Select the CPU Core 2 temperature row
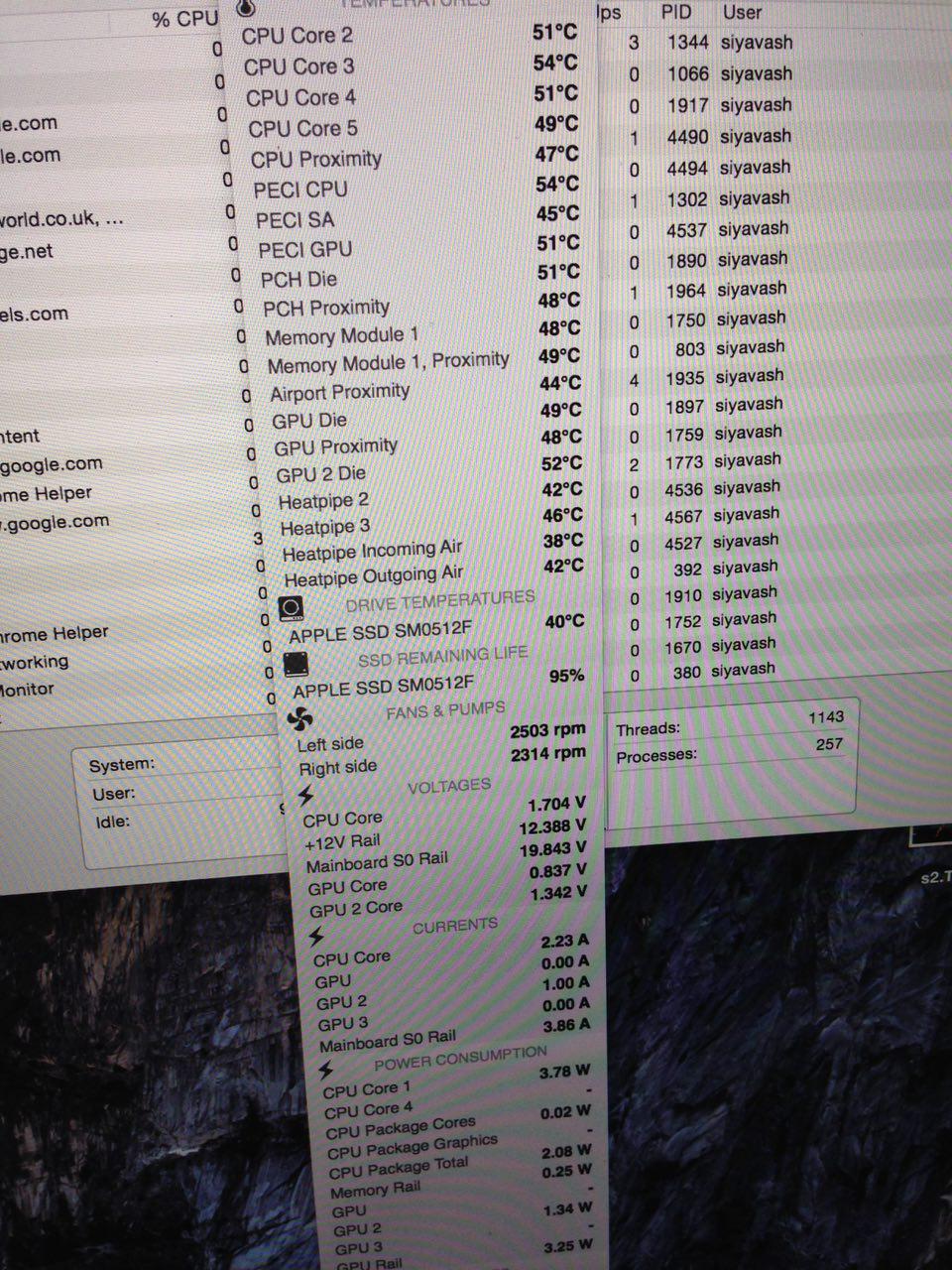 click(409, 34)
